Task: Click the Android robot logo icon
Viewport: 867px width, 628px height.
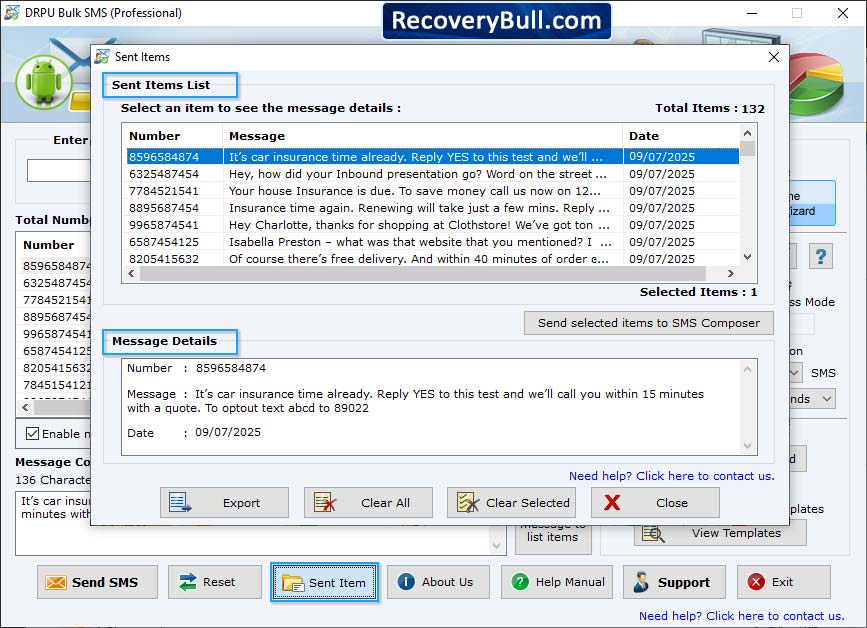Action: point(44,82)
